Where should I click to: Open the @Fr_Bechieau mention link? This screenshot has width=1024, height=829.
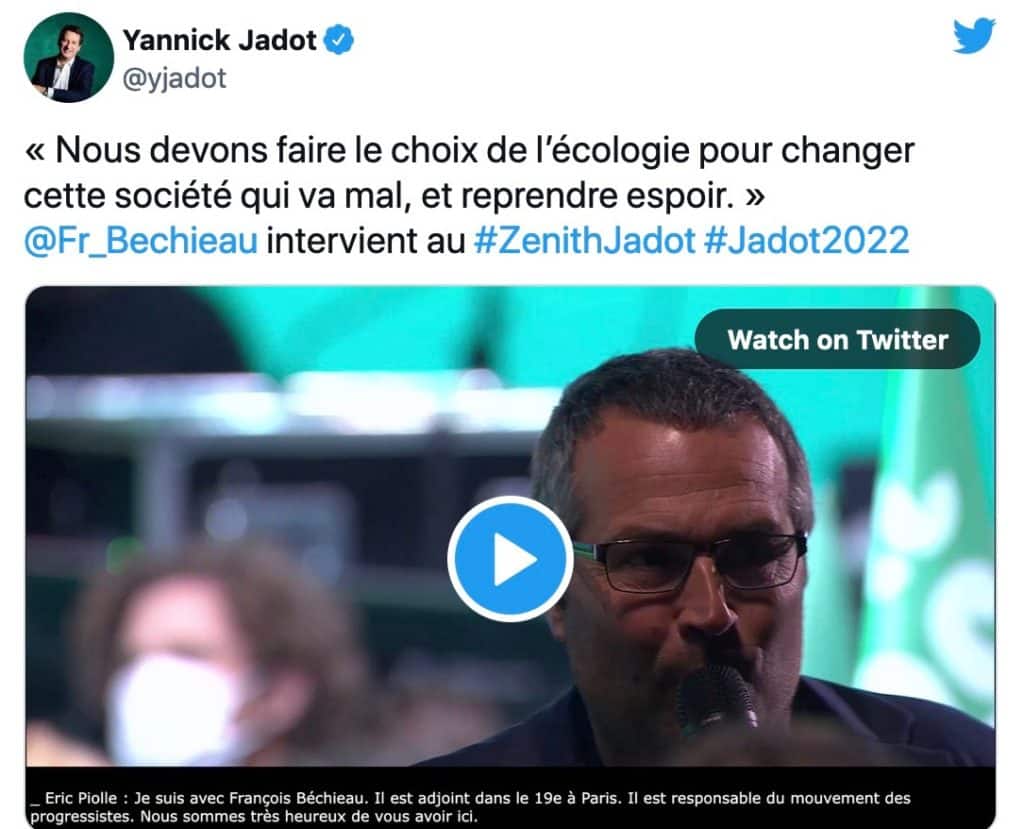[141, 240]
